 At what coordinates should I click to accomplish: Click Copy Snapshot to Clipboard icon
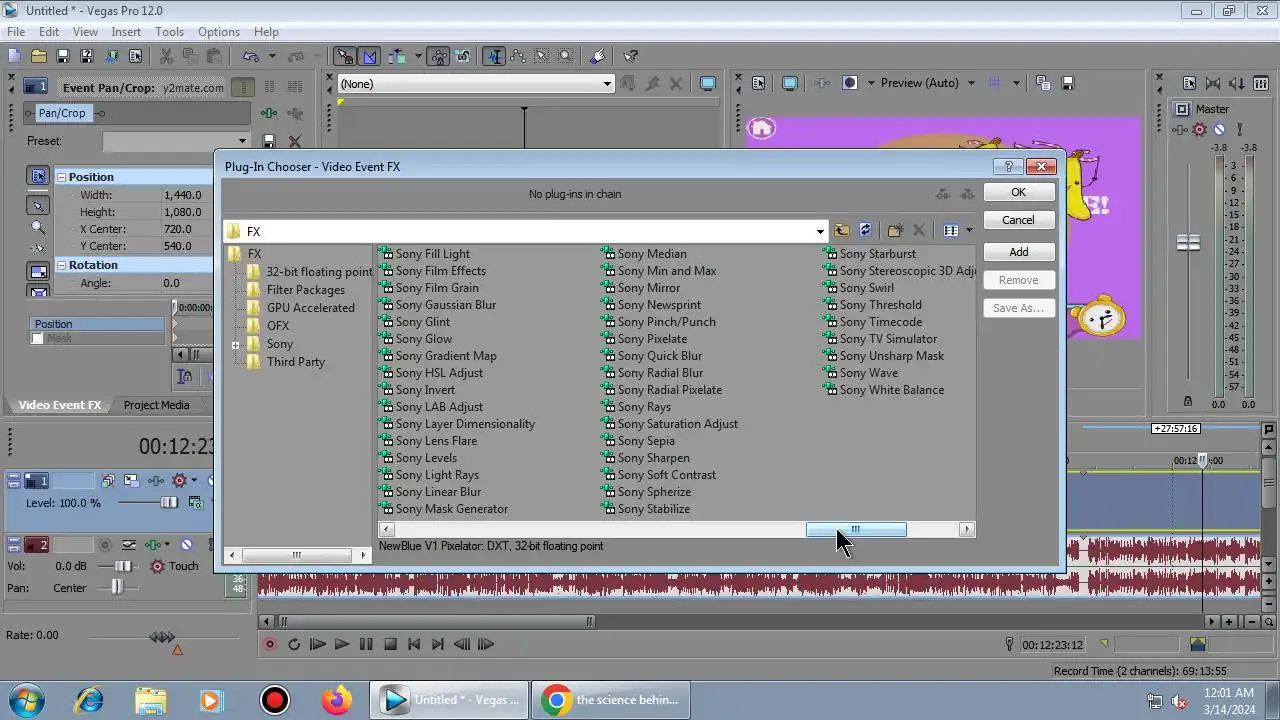(x=1043, y=83)
